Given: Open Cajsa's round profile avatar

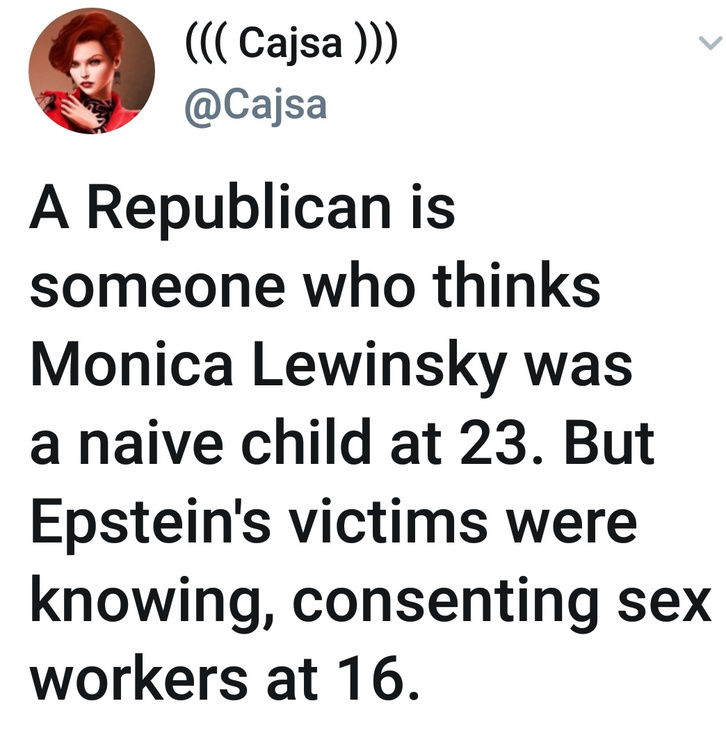Looking at the screenshot, I should tap(92, 71).
